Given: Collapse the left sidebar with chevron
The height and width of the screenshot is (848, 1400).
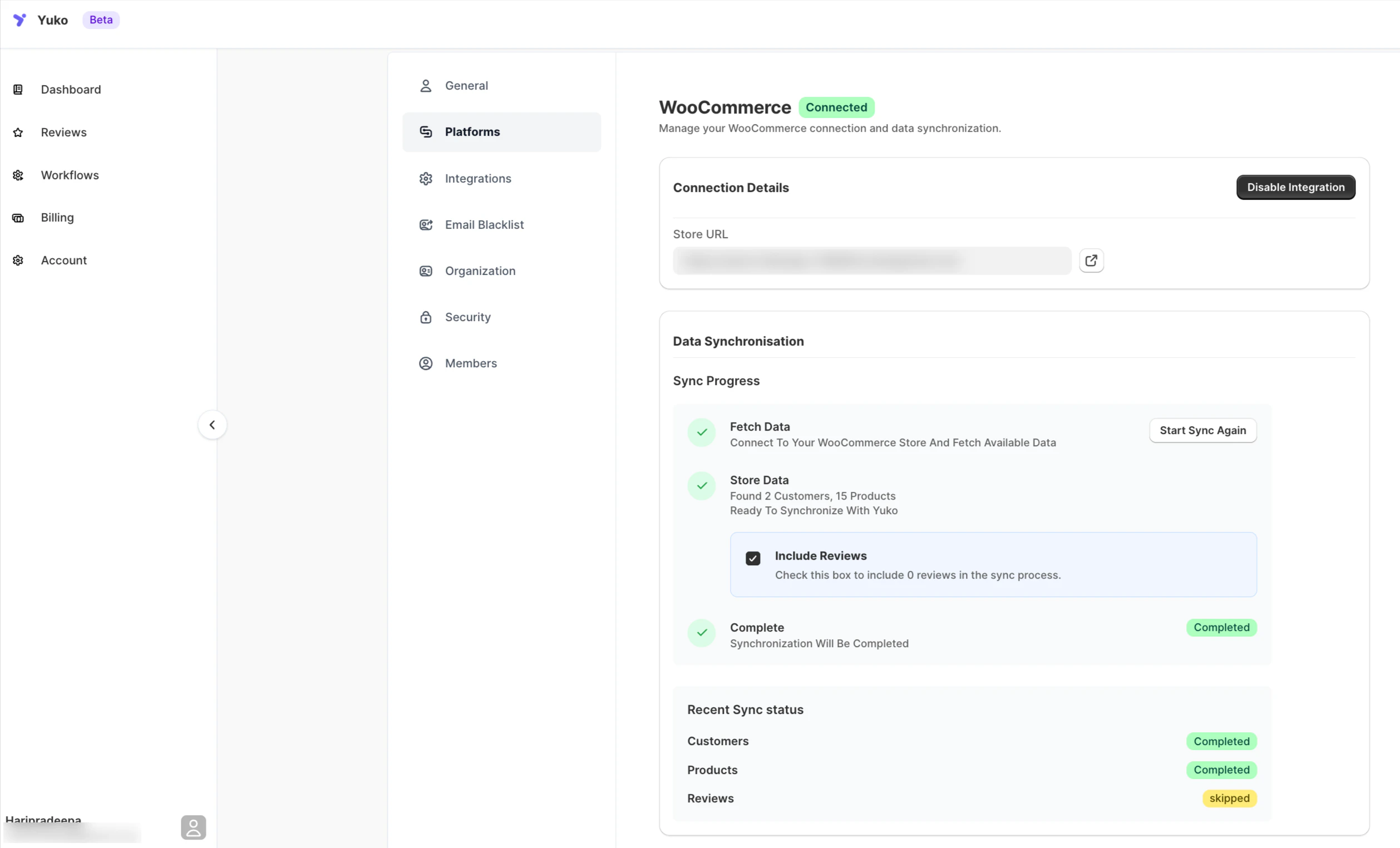Looking at the screenshot, I should (x=212, y=425).
